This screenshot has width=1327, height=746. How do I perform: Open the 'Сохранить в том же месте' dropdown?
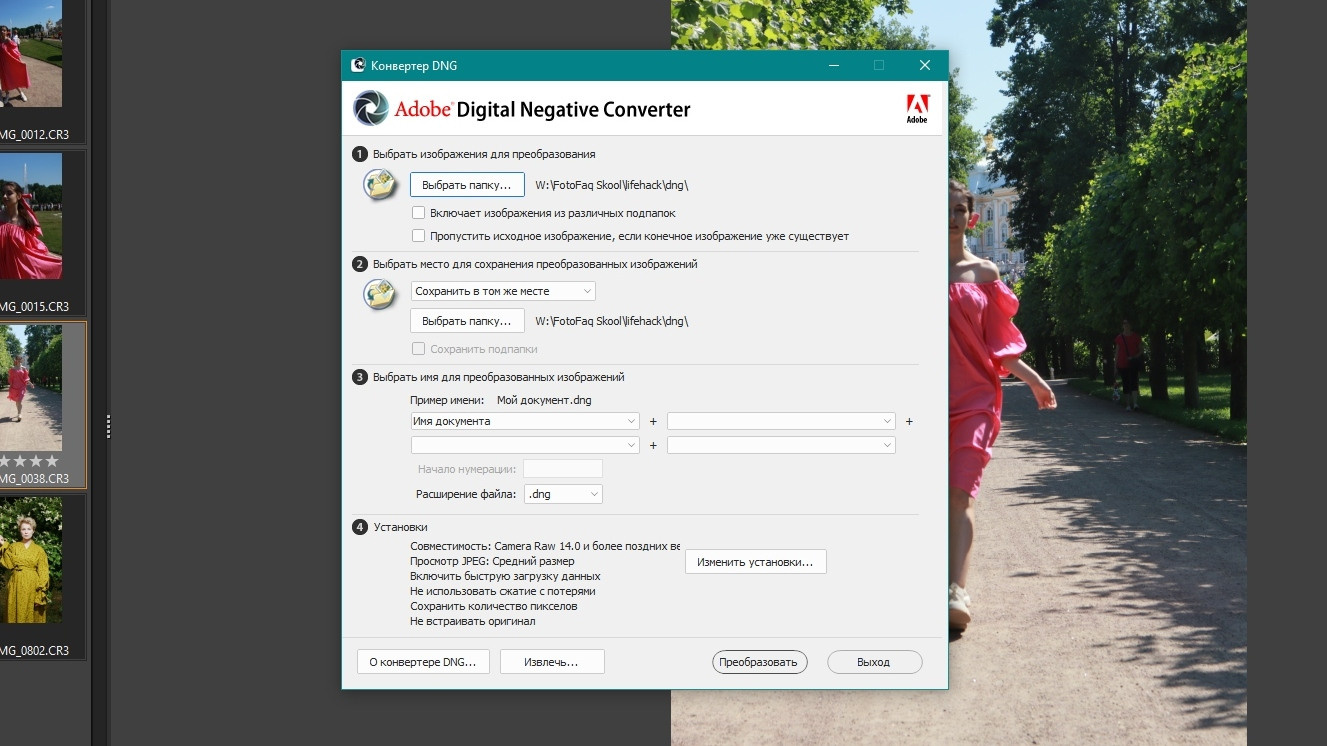click(x=503, y=291)
